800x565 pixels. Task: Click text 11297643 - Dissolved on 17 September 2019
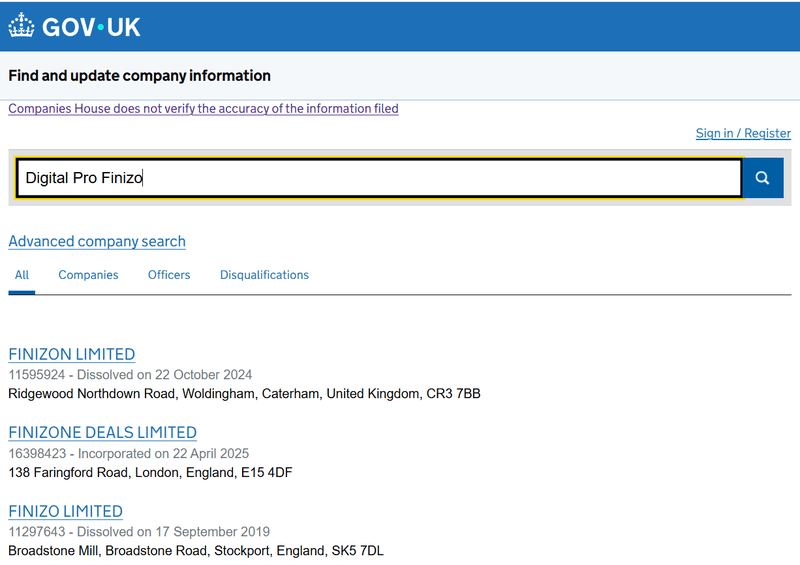(x=139, y=532)
